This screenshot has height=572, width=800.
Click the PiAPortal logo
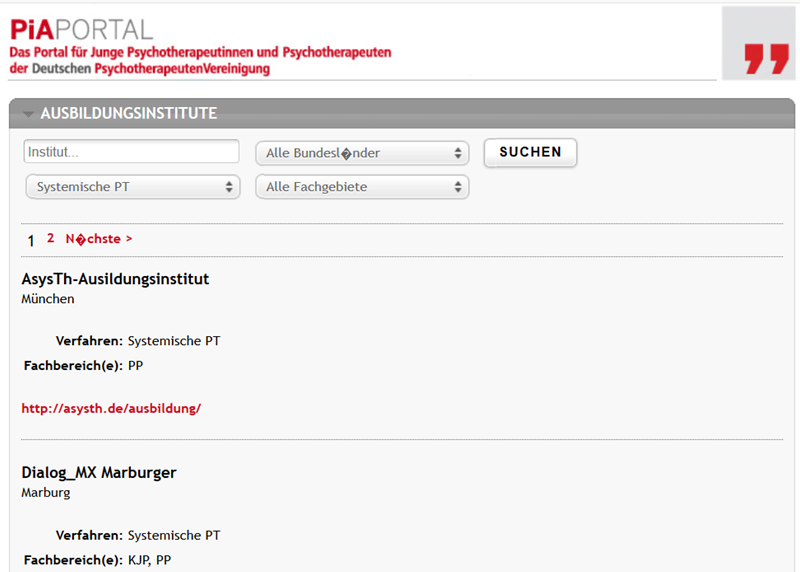pyautogui.click(x=82, y=30)
